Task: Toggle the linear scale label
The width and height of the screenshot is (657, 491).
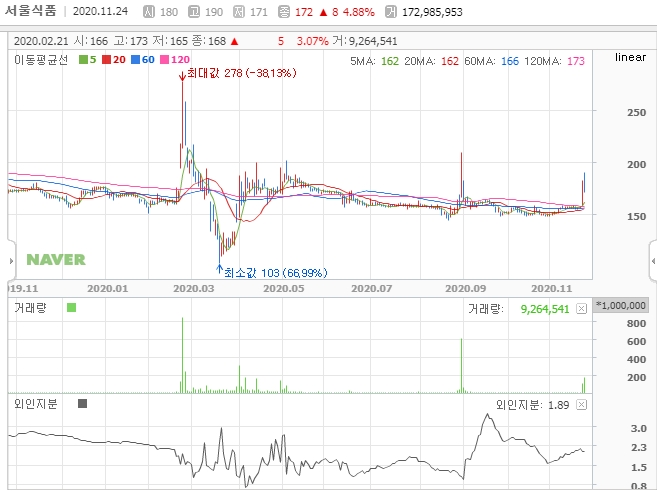Action: point(630,57)
